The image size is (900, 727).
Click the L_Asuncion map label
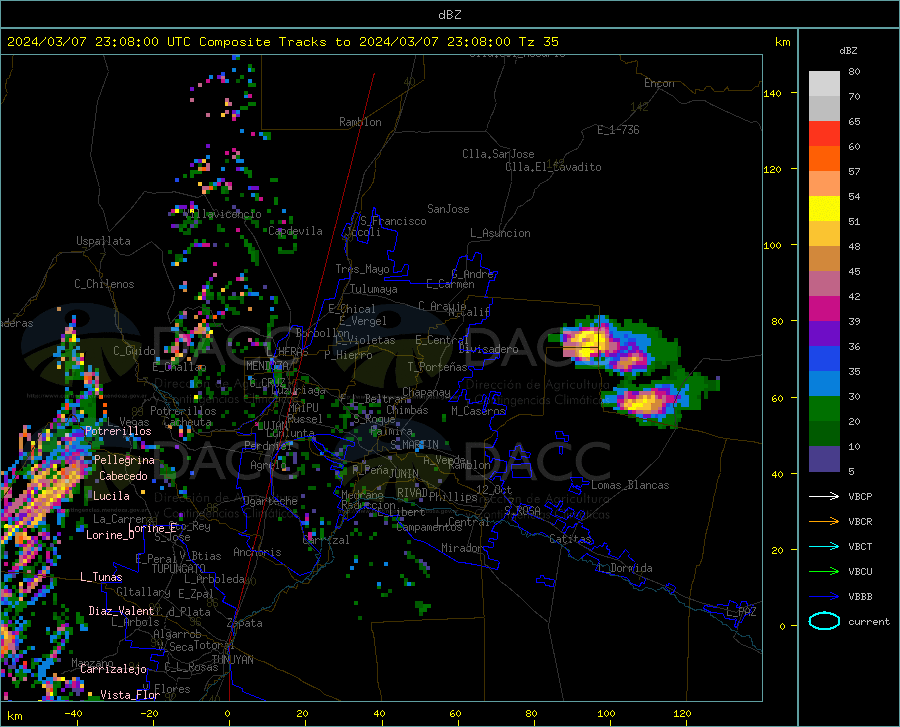[500, 233]
